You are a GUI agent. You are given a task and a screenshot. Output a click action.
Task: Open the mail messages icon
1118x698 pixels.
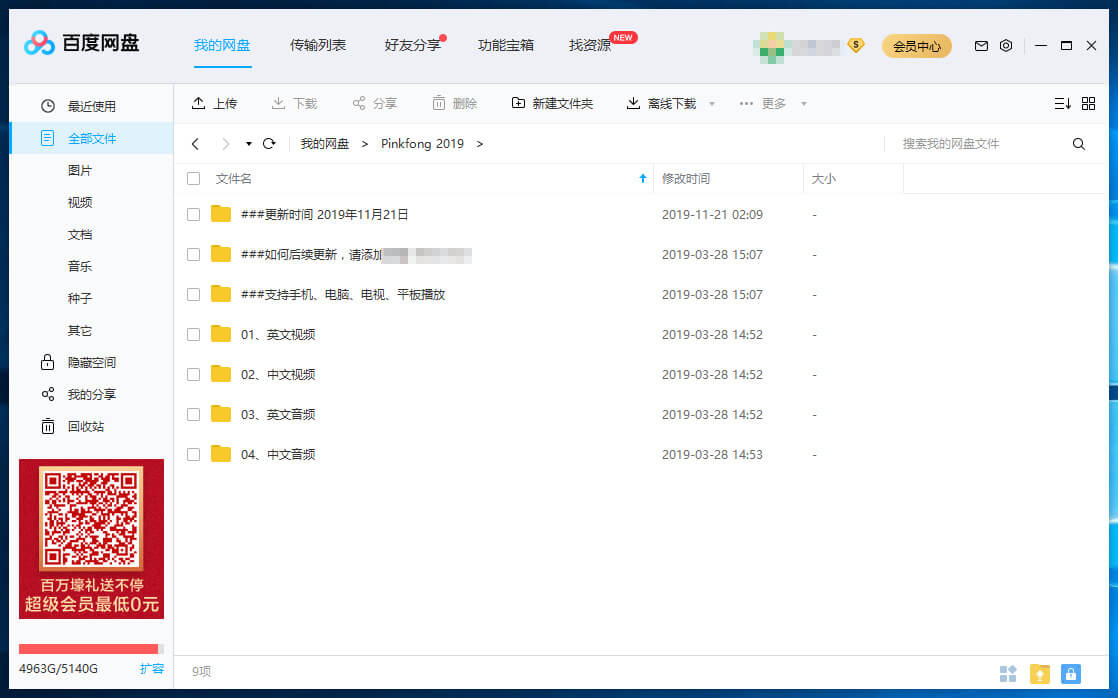[x=981, y=46]
